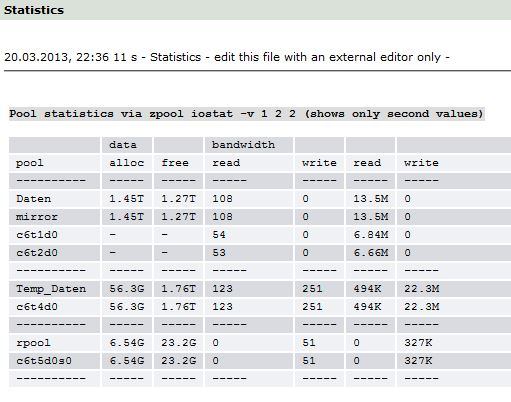Image resolution: width=511 pixels, height=402 pixels.
Task: Click the c6t5d0s0 disk name
Action: (x=44, y=361)
